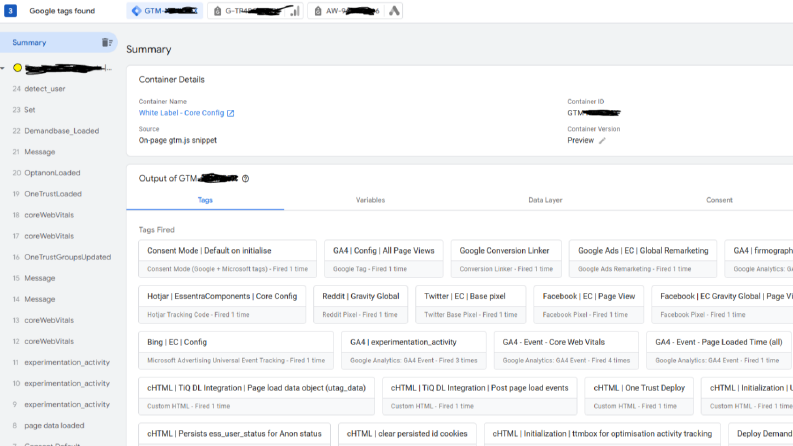
Task: Open the external link icon next to White Label - Core Config
Action: pos(231,113)
